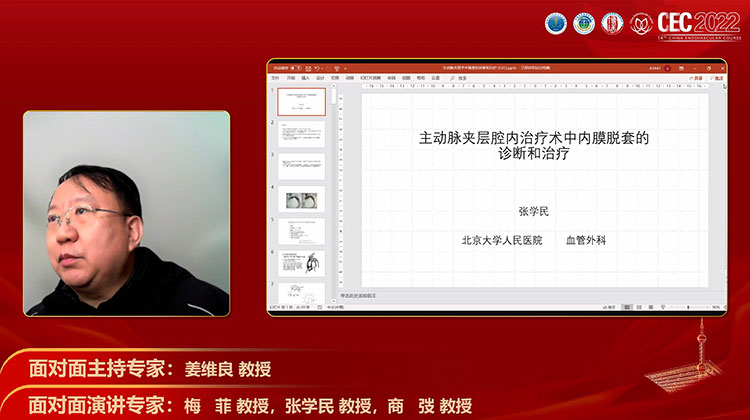This screenshot has width=750, height=420.
Task: Start Slide Show icon in status bar
Action: coord(663,307)
